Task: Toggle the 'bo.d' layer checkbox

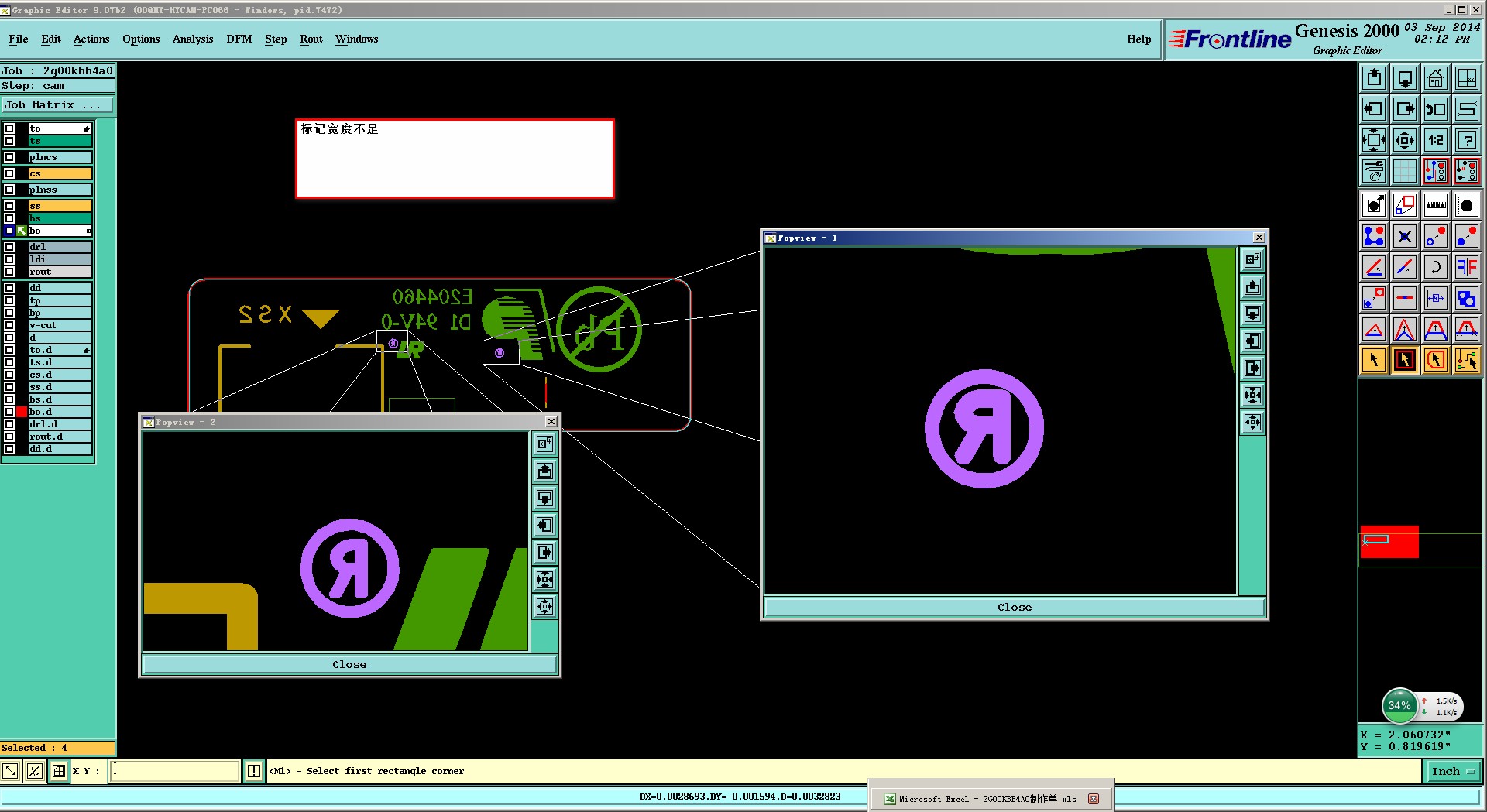Action: pos(9,412)
